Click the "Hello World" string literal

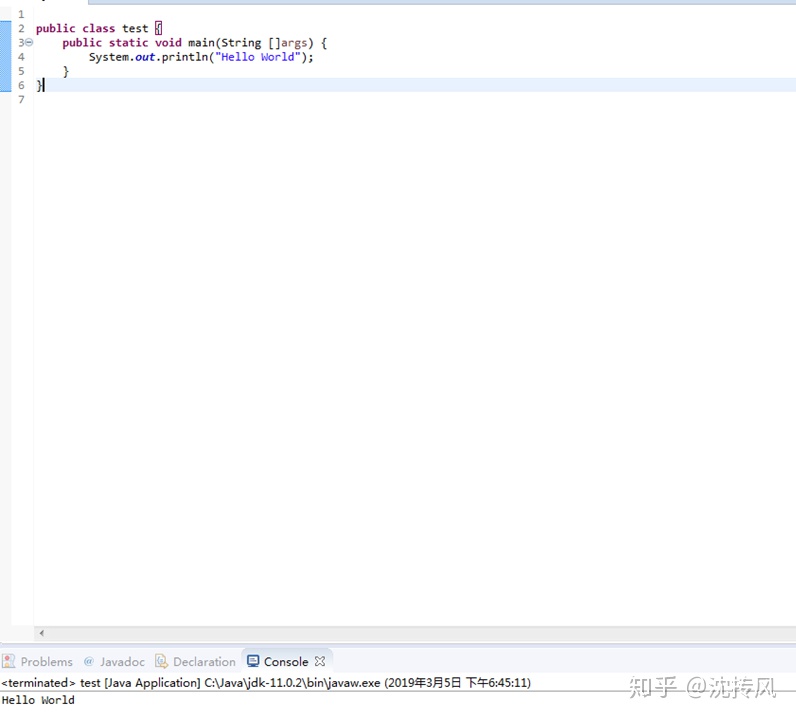pyautogui.click(x=258, y=57)
